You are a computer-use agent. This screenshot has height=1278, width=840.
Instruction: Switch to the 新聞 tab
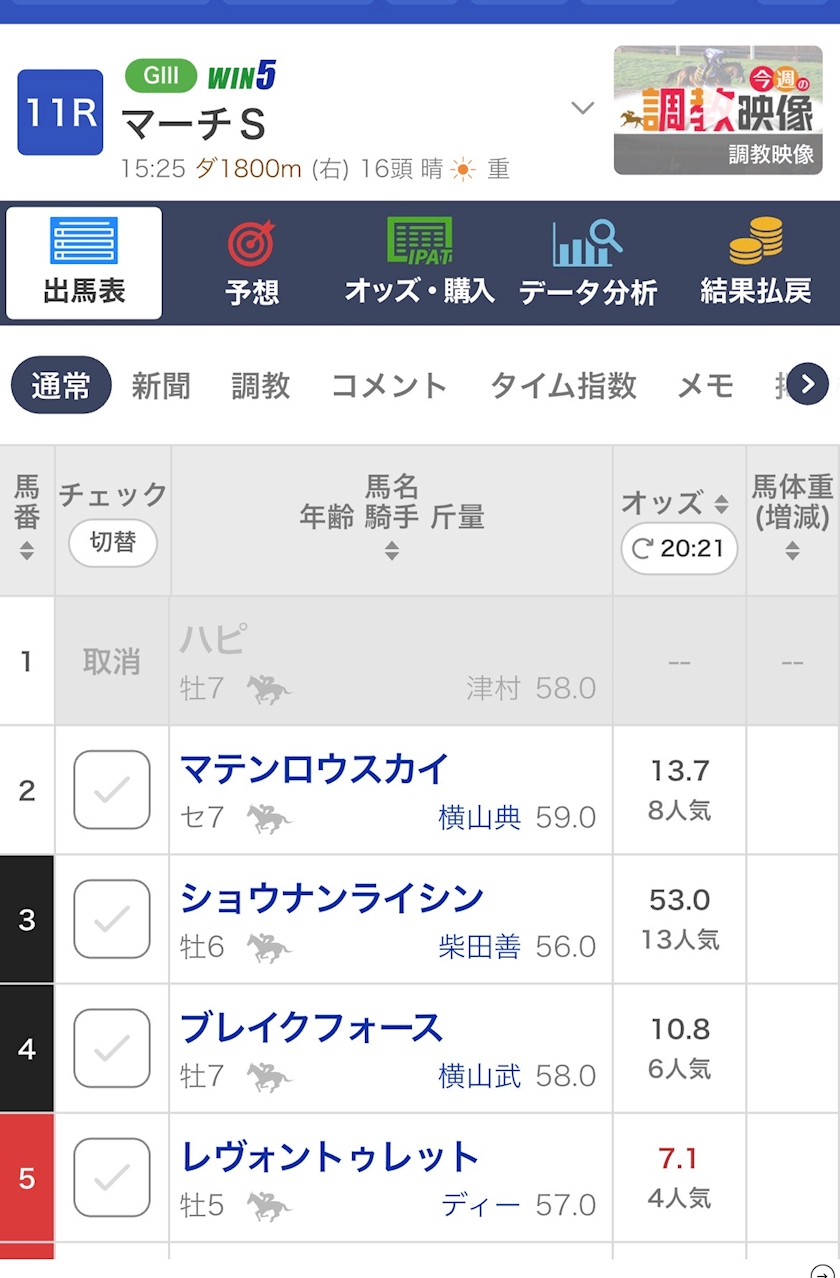point(161,386)
